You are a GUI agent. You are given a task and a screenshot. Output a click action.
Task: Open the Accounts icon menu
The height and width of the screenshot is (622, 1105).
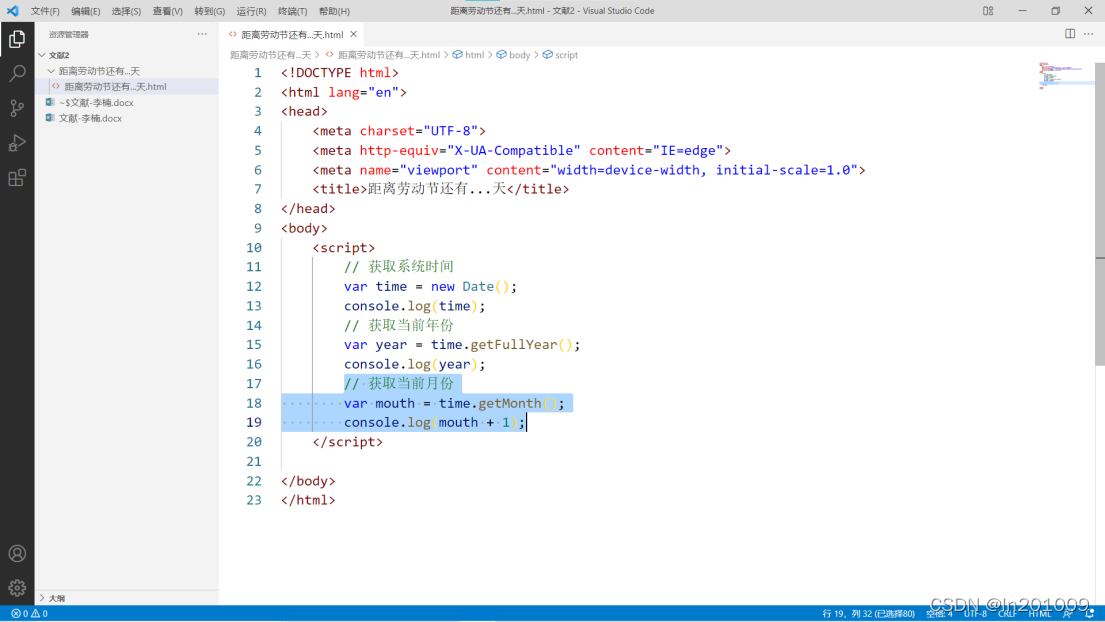tap(17, 554)
